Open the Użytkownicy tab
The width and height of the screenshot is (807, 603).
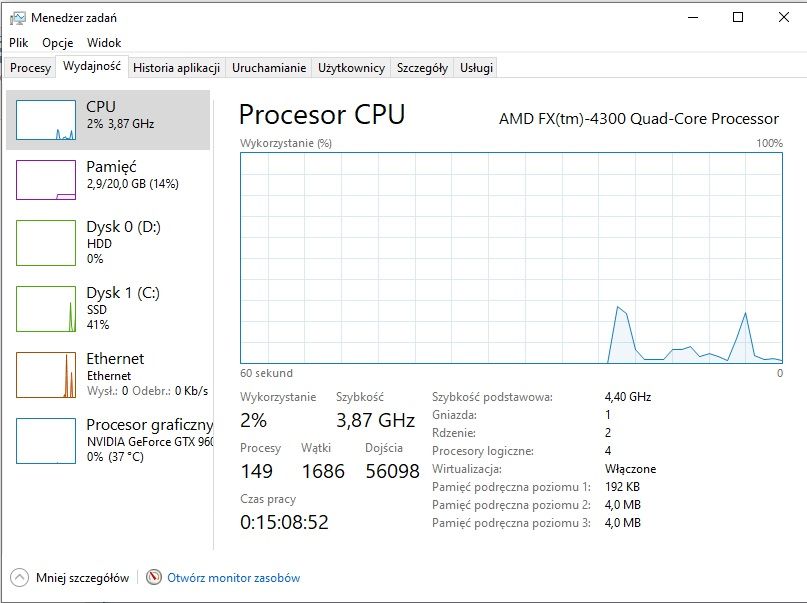pyautogui.click(x=351, y=68)
